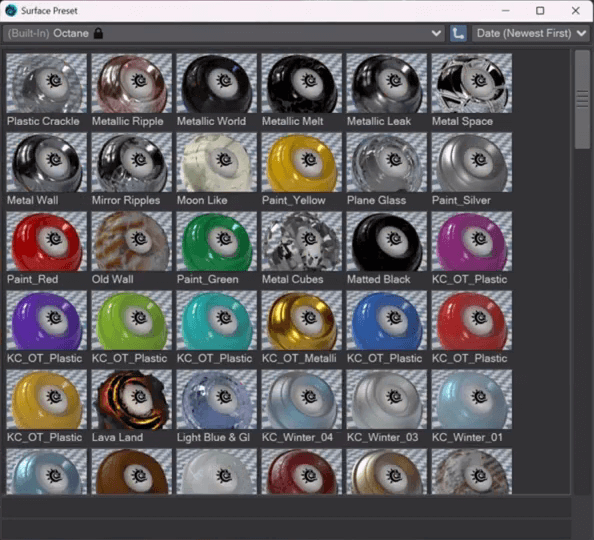
Task: Select the Paint_Green preset sphere
Action: click(x=216, y=241)
